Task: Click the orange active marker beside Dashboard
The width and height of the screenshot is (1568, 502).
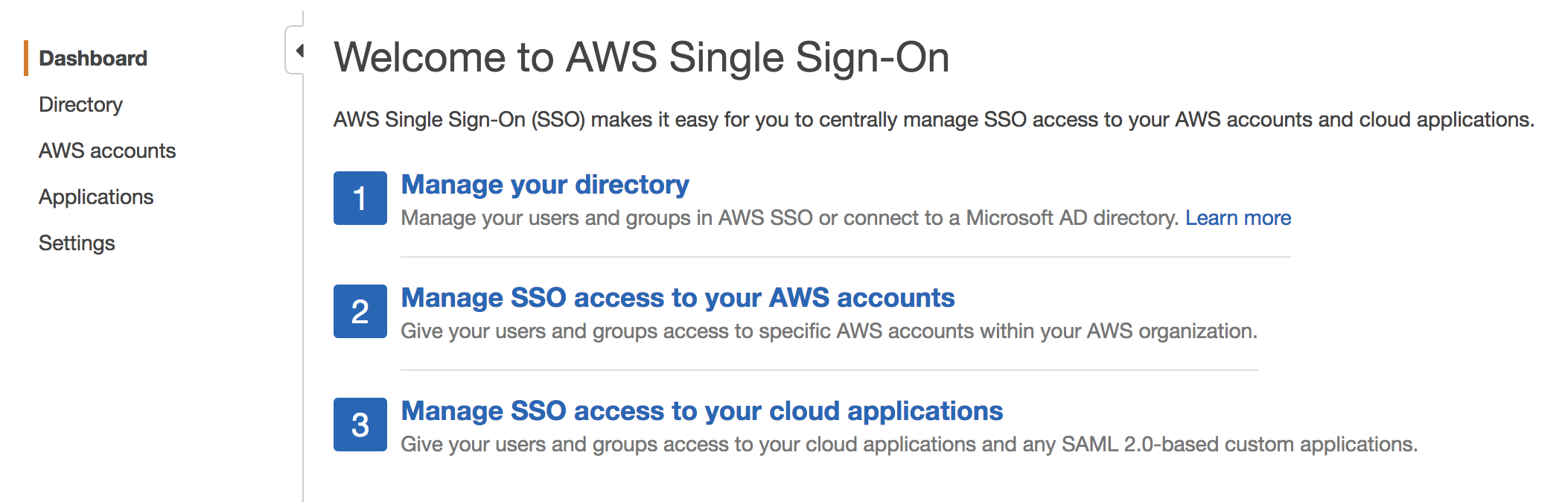Action: pyautogui.click(x=26, y=58)
